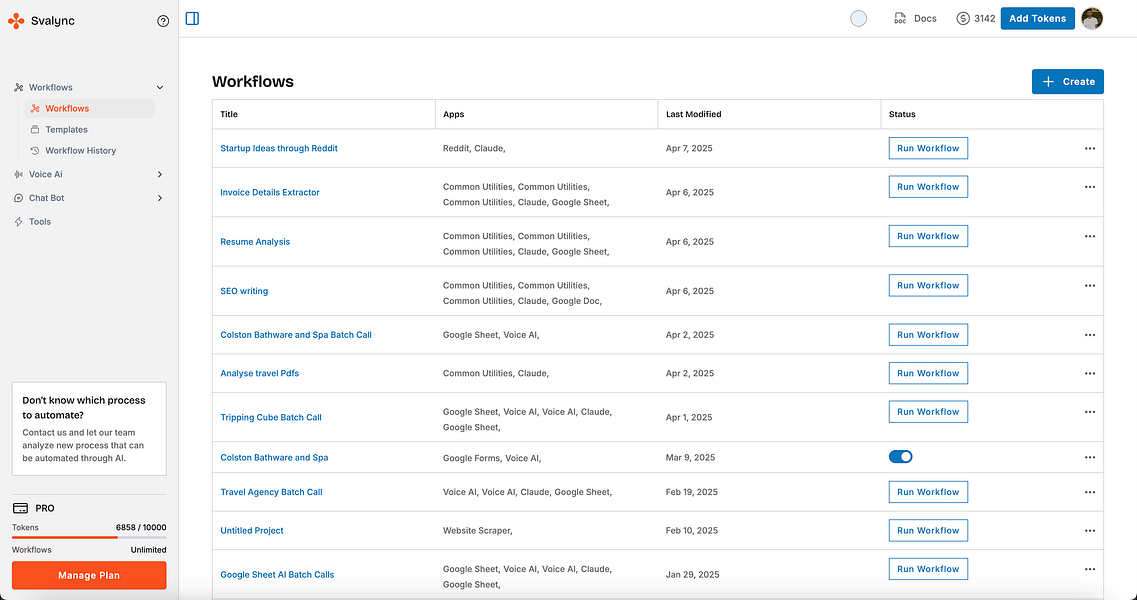This screenshot has width=1137, height=600.
Task: Disable the Colston Bathware and Spa toggle
Action: (x=900, y=457)
